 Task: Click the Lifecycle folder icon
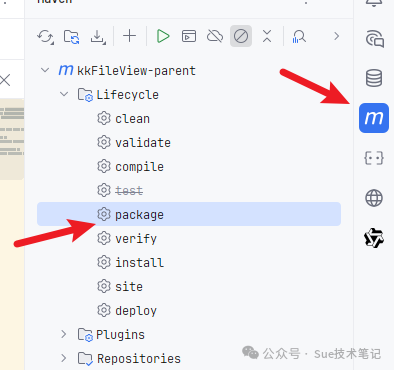85,95
